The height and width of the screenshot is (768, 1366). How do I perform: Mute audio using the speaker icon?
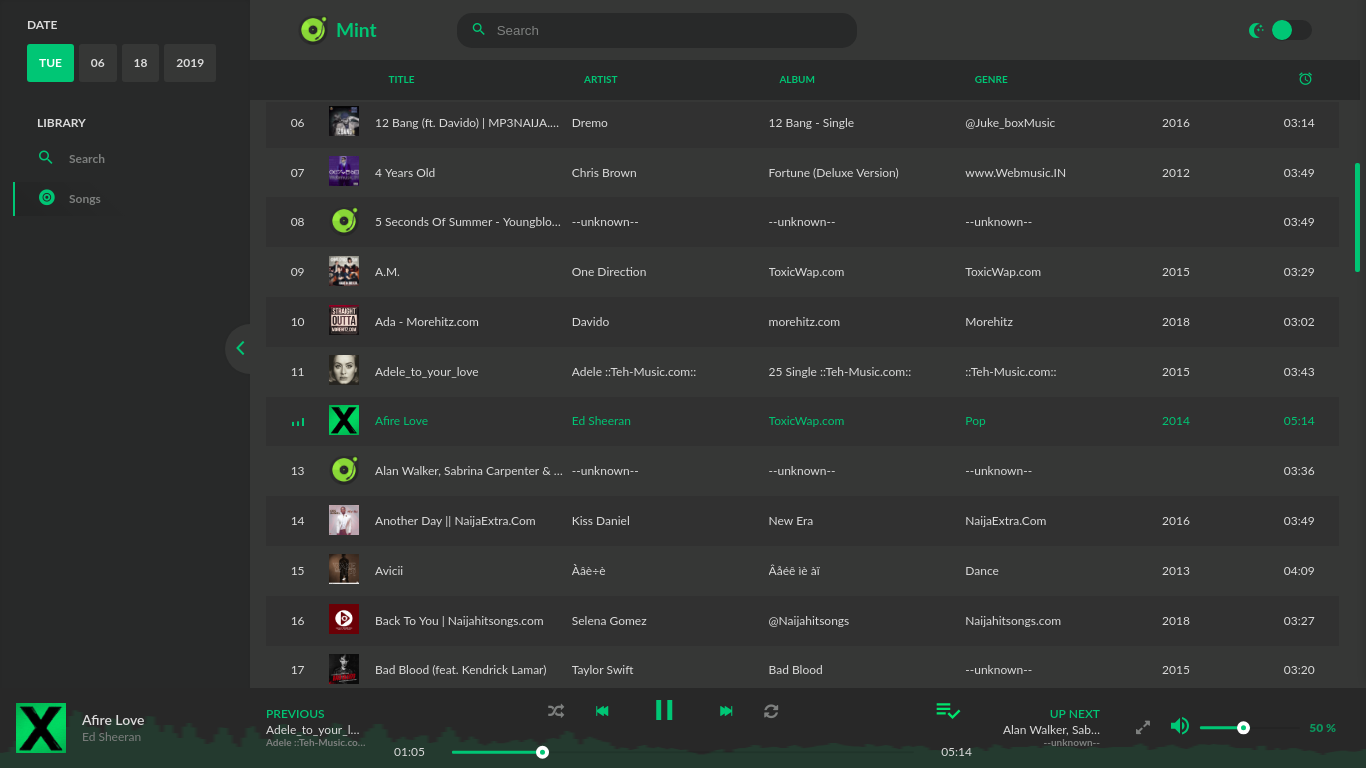tap(1180, 726)
